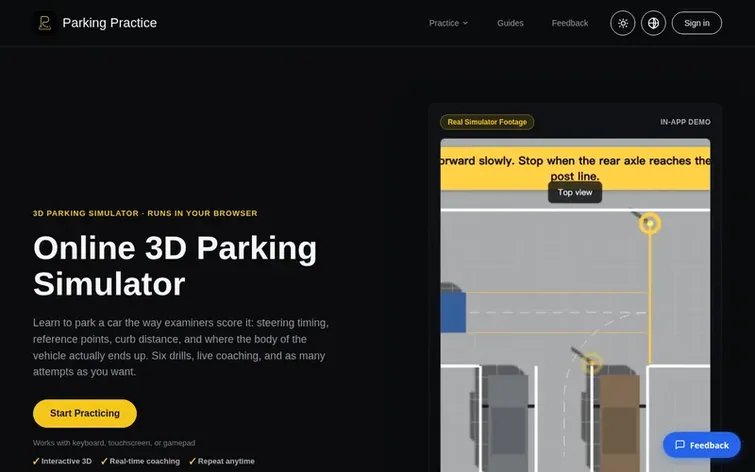Open the language globe icon
The width and height of the screenshot is (755, 472).
653,23
